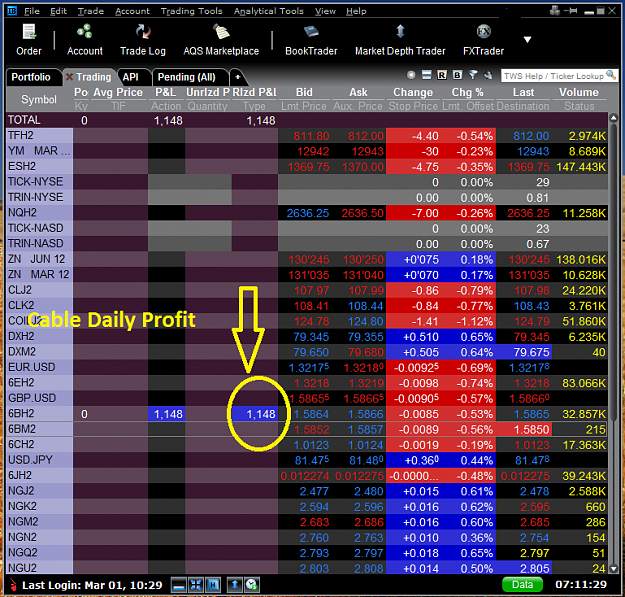Open Market Depth Trader
This screenshot has width=625, height=597.
400,39
